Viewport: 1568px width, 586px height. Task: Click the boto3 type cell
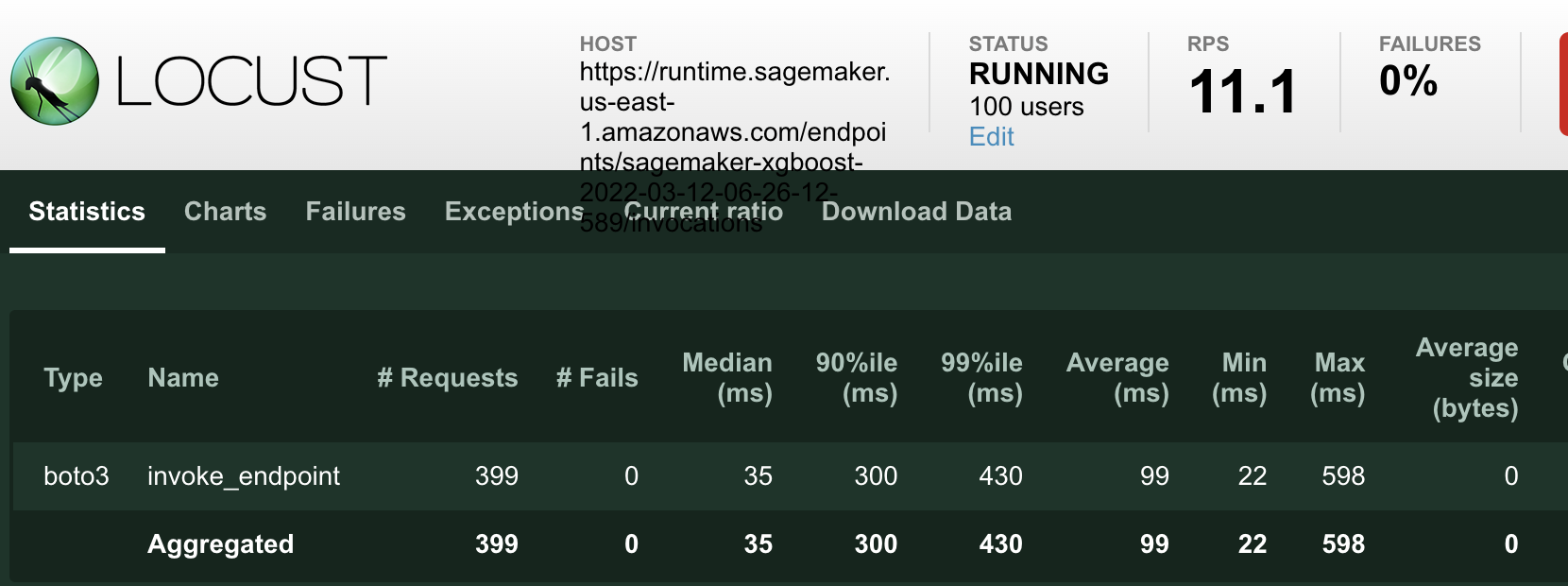77,476
